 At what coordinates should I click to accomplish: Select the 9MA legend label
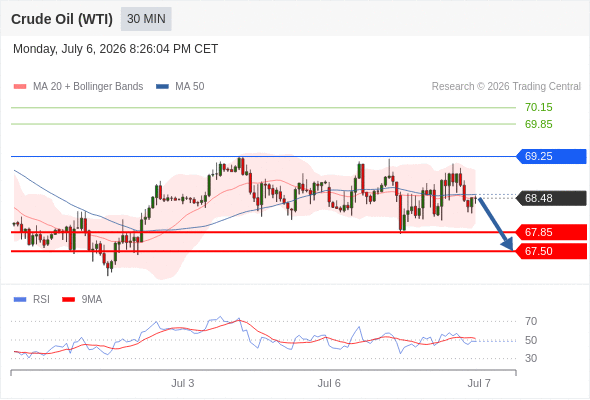(x=92, y=300)
